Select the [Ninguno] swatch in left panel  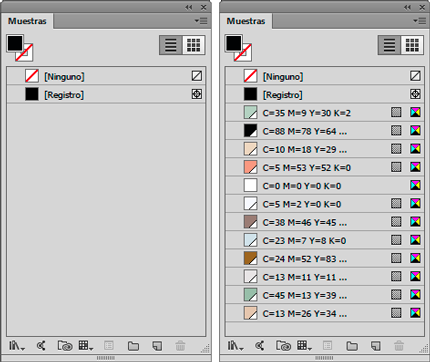tap(106, 76)
